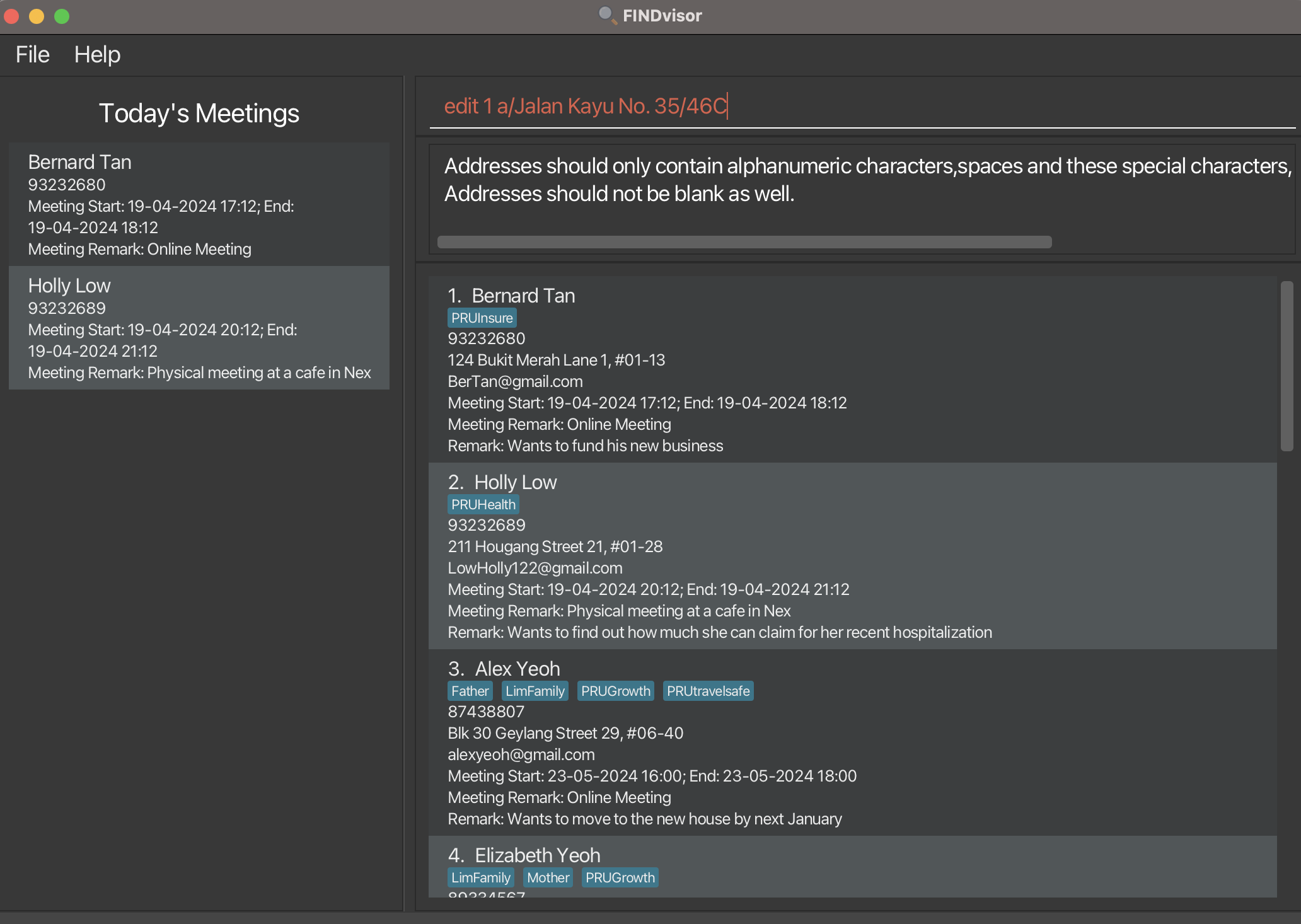Open the Help menu

(97, 55)
